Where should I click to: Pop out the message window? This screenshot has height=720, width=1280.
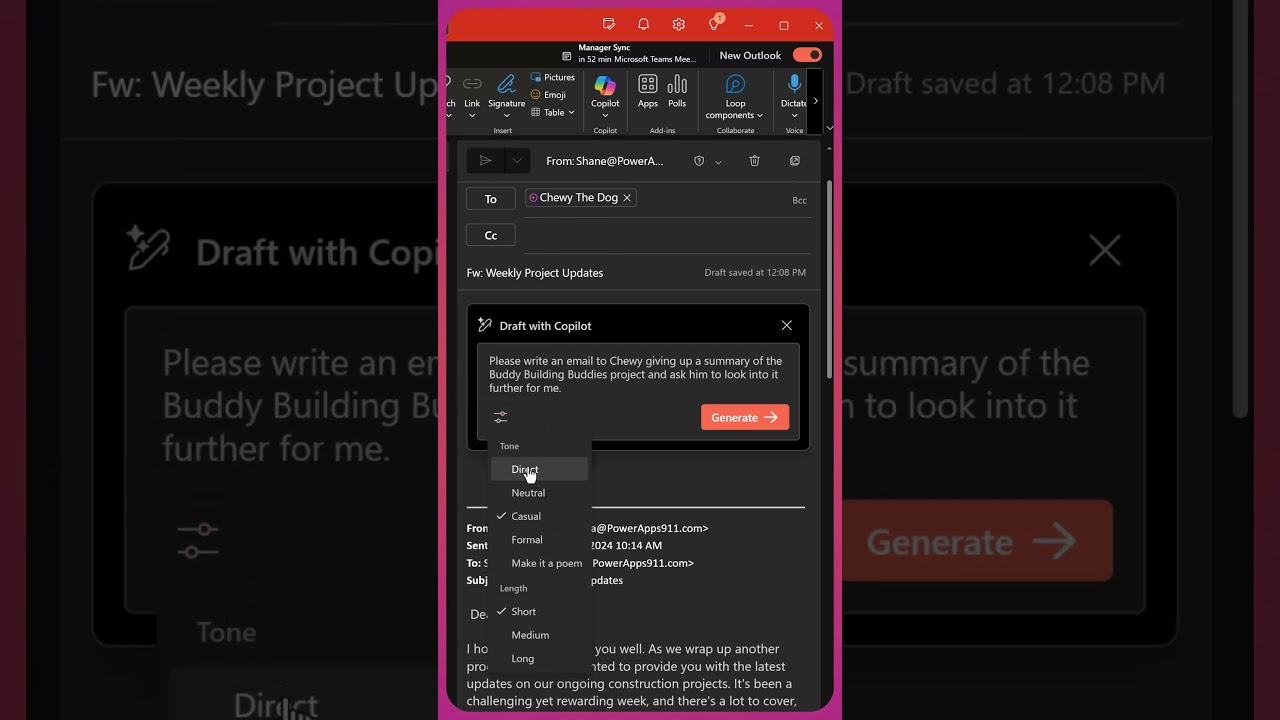coord(795,161)
